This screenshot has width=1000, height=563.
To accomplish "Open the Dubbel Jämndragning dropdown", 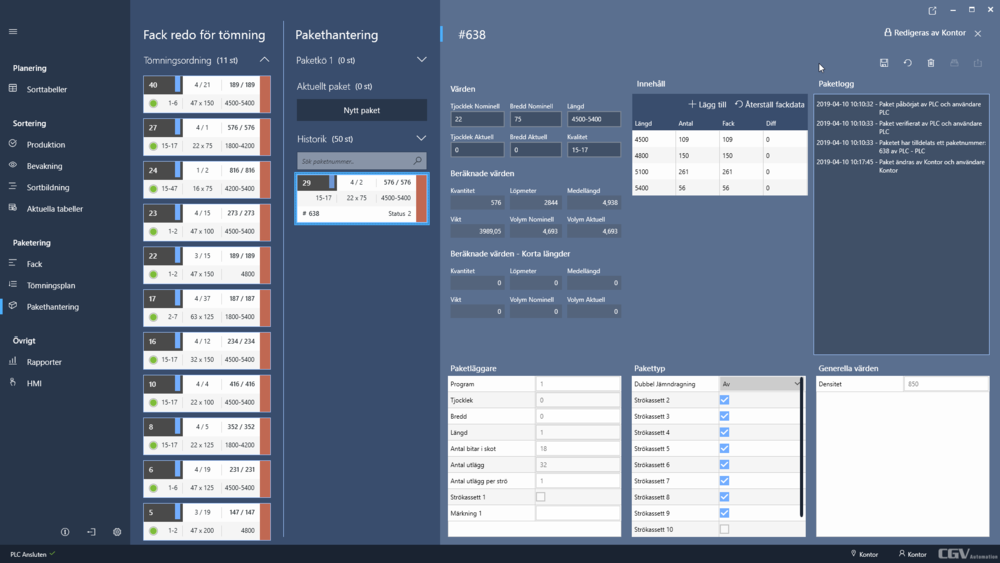I will [761, 383].
